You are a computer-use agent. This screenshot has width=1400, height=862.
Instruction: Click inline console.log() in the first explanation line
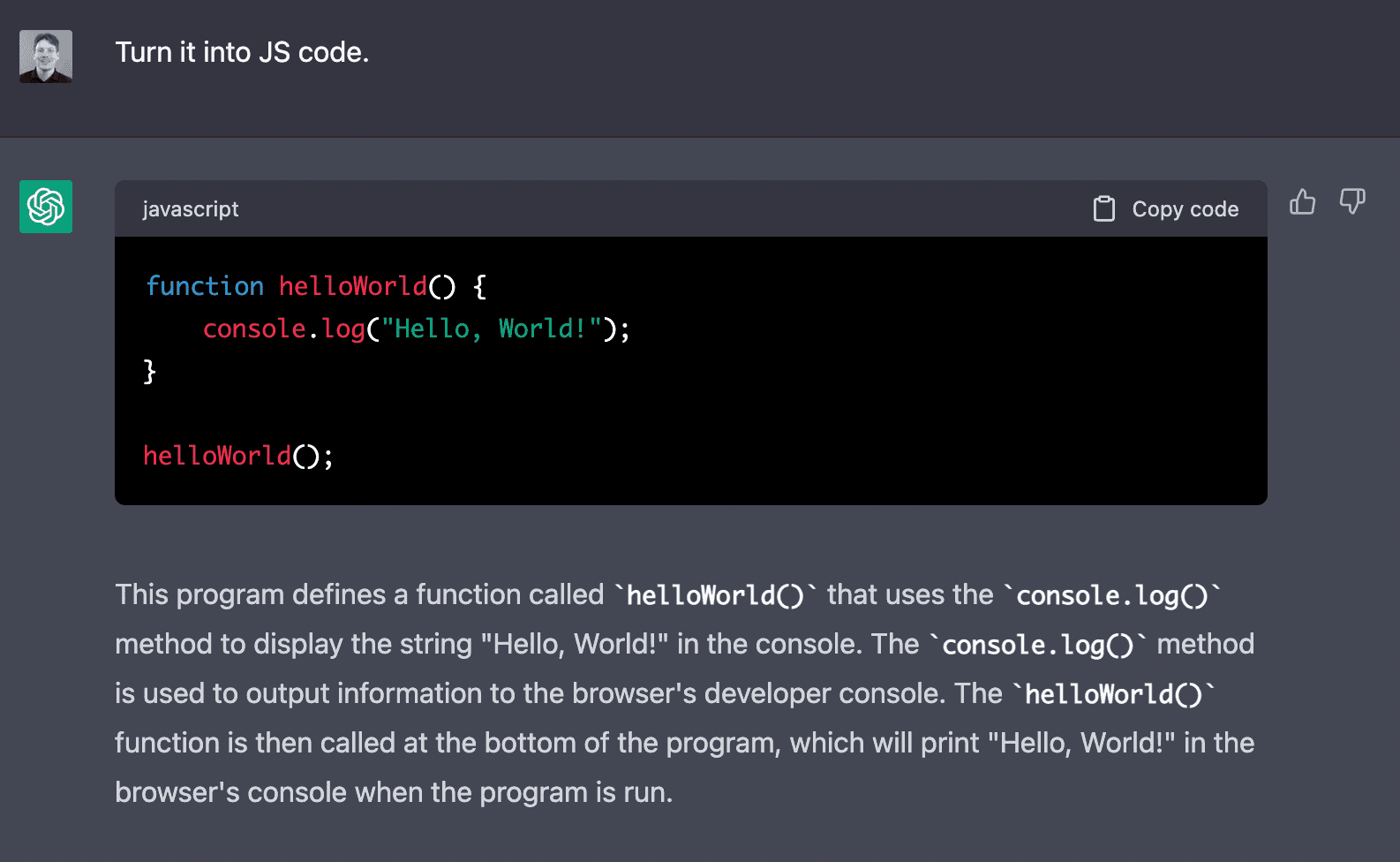(1111, 595)
